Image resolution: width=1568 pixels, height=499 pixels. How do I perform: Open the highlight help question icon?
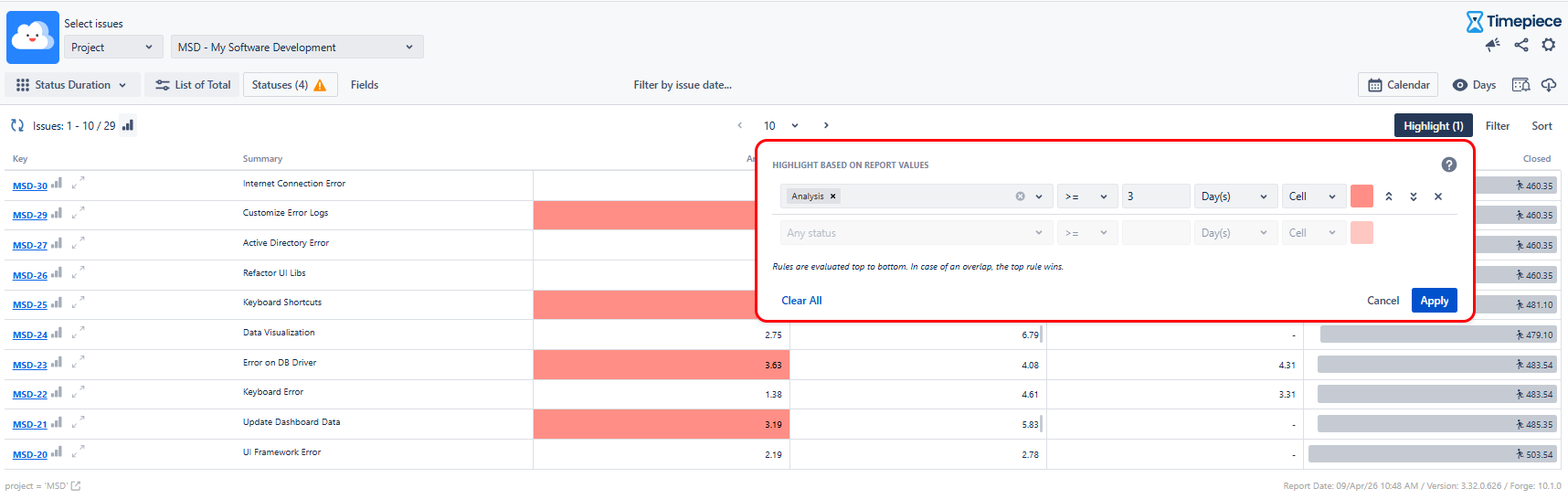pos(1449,165)
